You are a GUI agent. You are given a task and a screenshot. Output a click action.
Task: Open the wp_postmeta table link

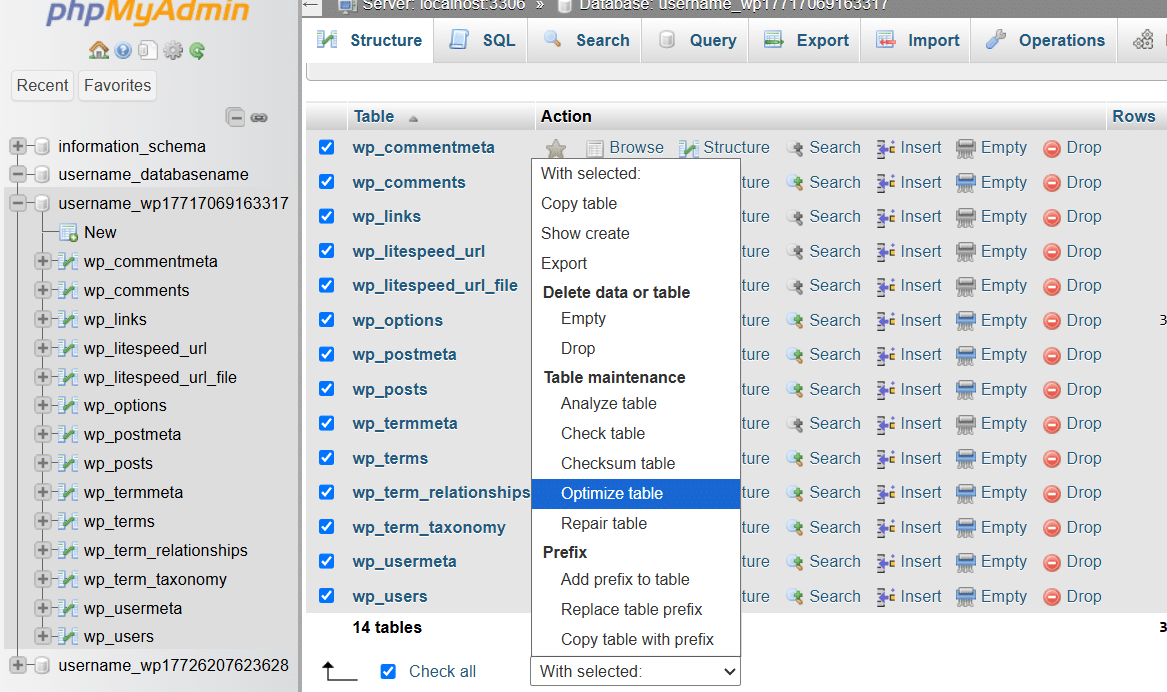point(404,355)
